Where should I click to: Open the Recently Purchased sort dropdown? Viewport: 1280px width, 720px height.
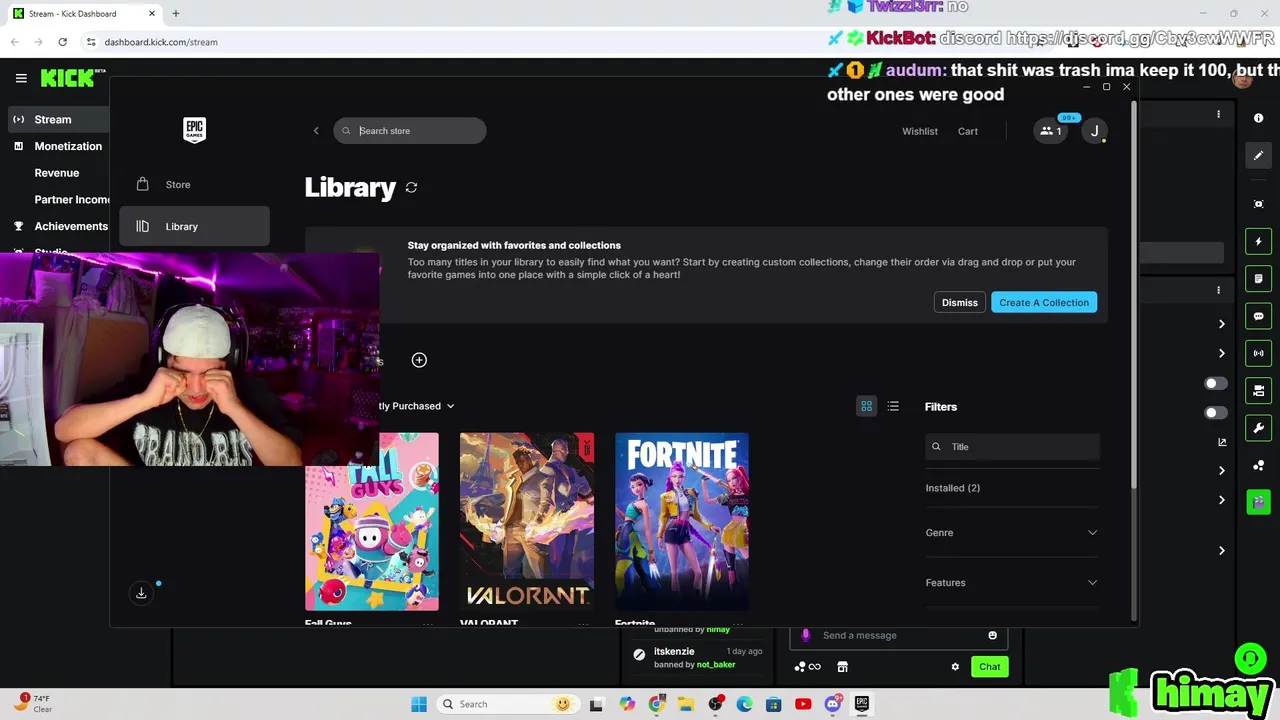click(x=417, y=406)
